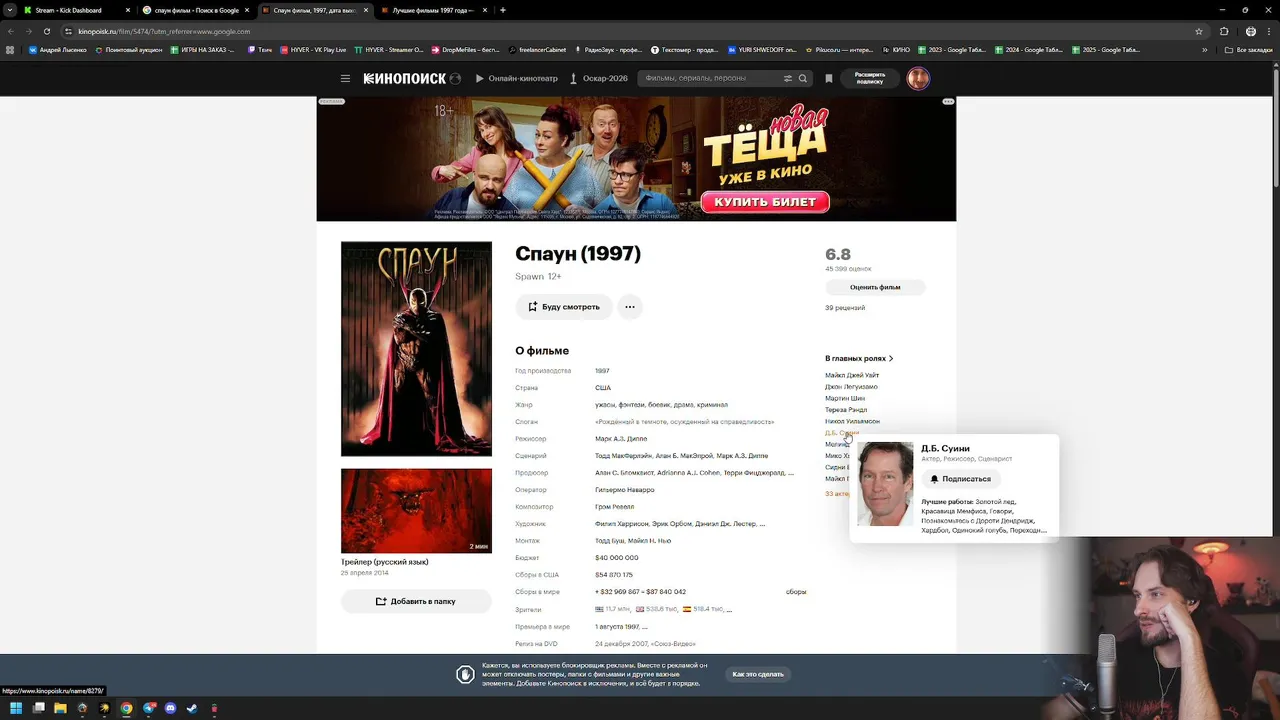The width and height of the screenshot is (1280, 720).
Task: Open the 39 рецензий link
Action: tap(845, 308)
